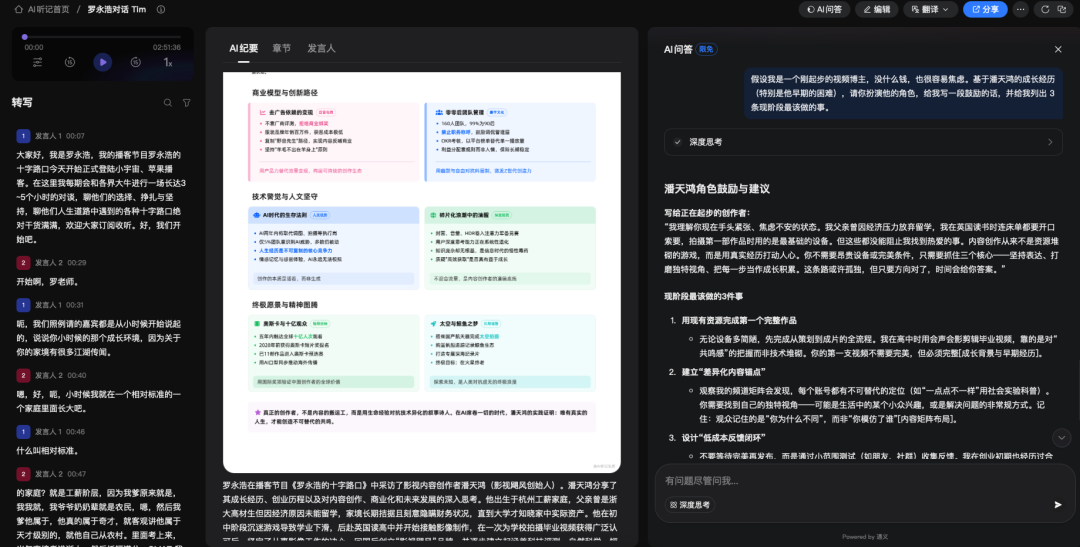Change the 1x playback speed

(168, 62)
